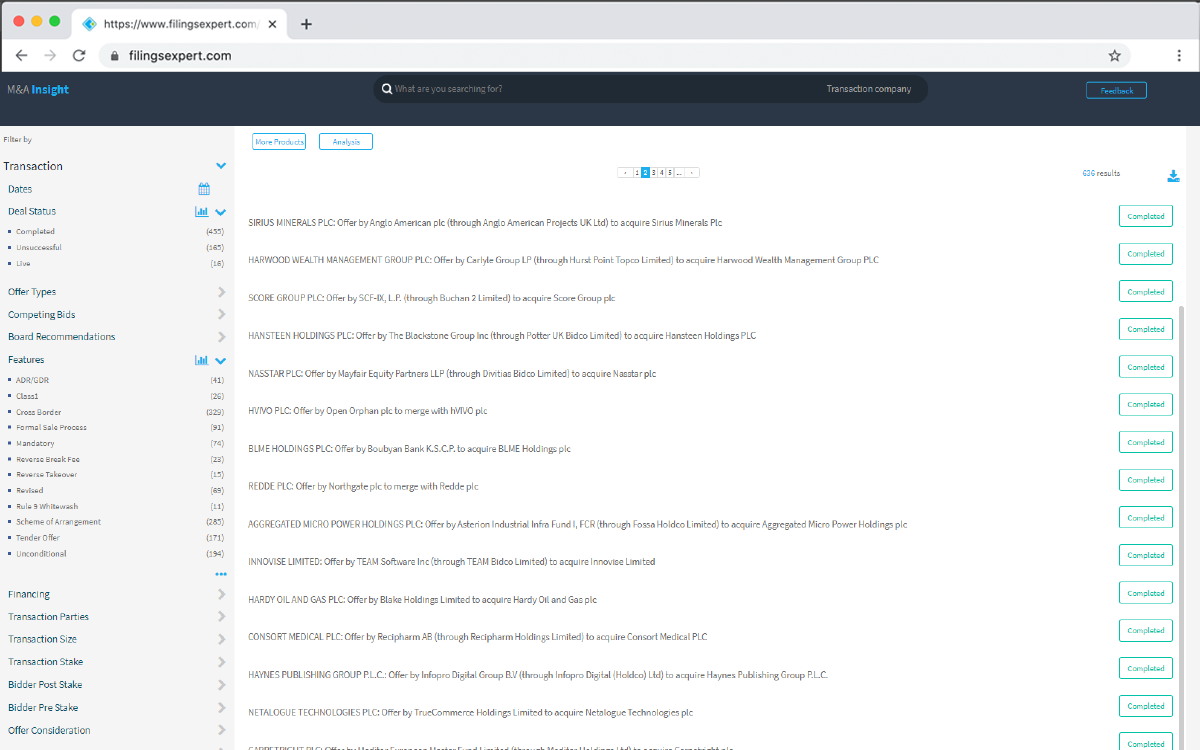Click the site padlock icon

(x=115, y=56)
